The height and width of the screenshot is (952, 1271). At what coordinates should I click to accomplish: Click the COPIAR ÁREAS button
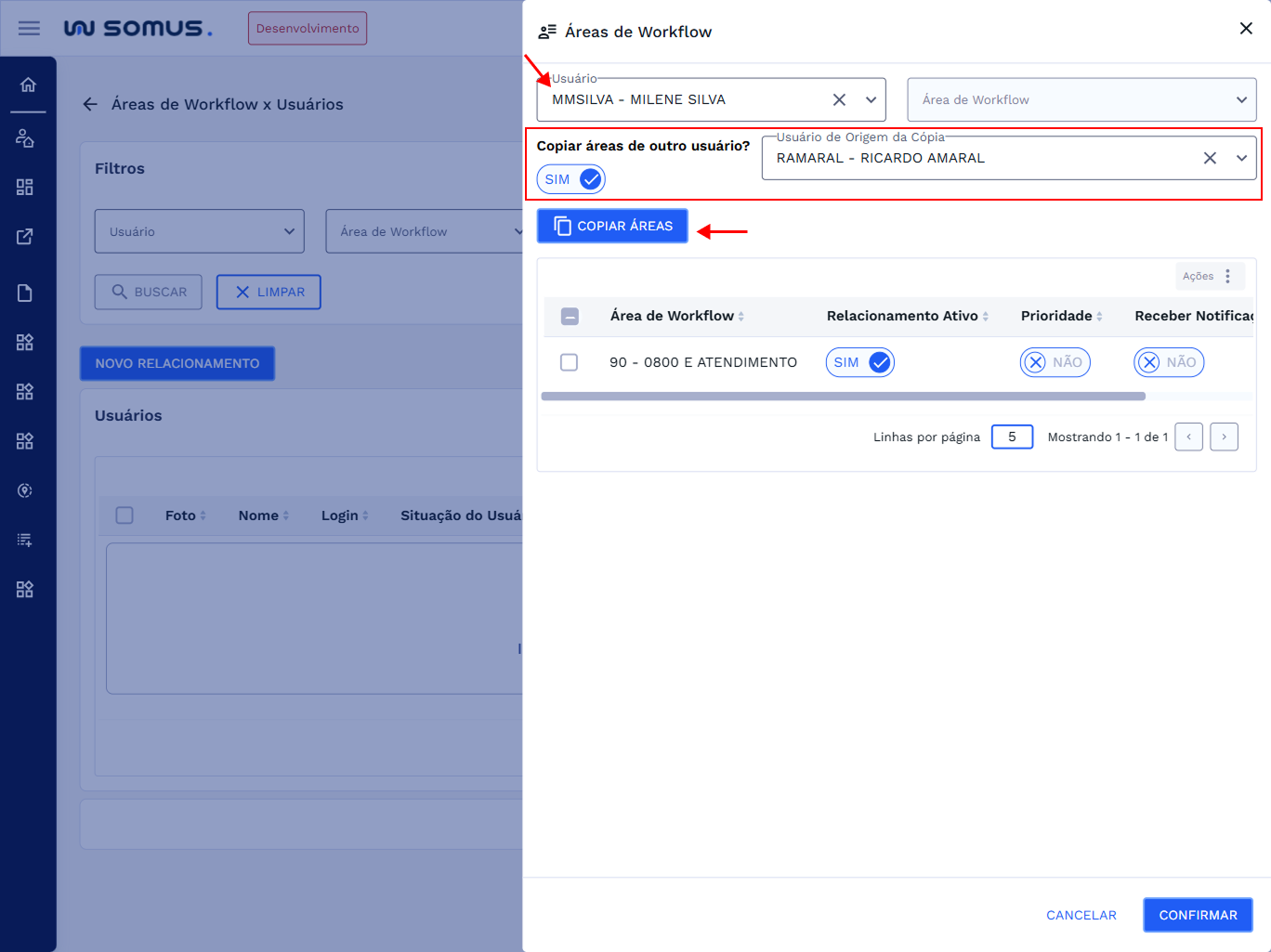pos(612,226)
